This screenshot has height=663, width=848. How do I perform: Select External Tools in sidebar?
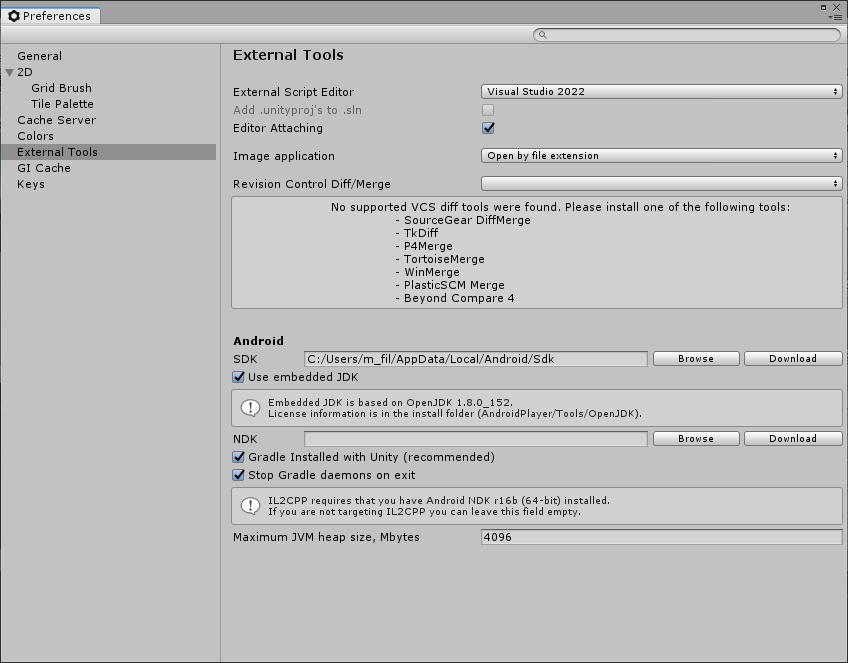108,152
